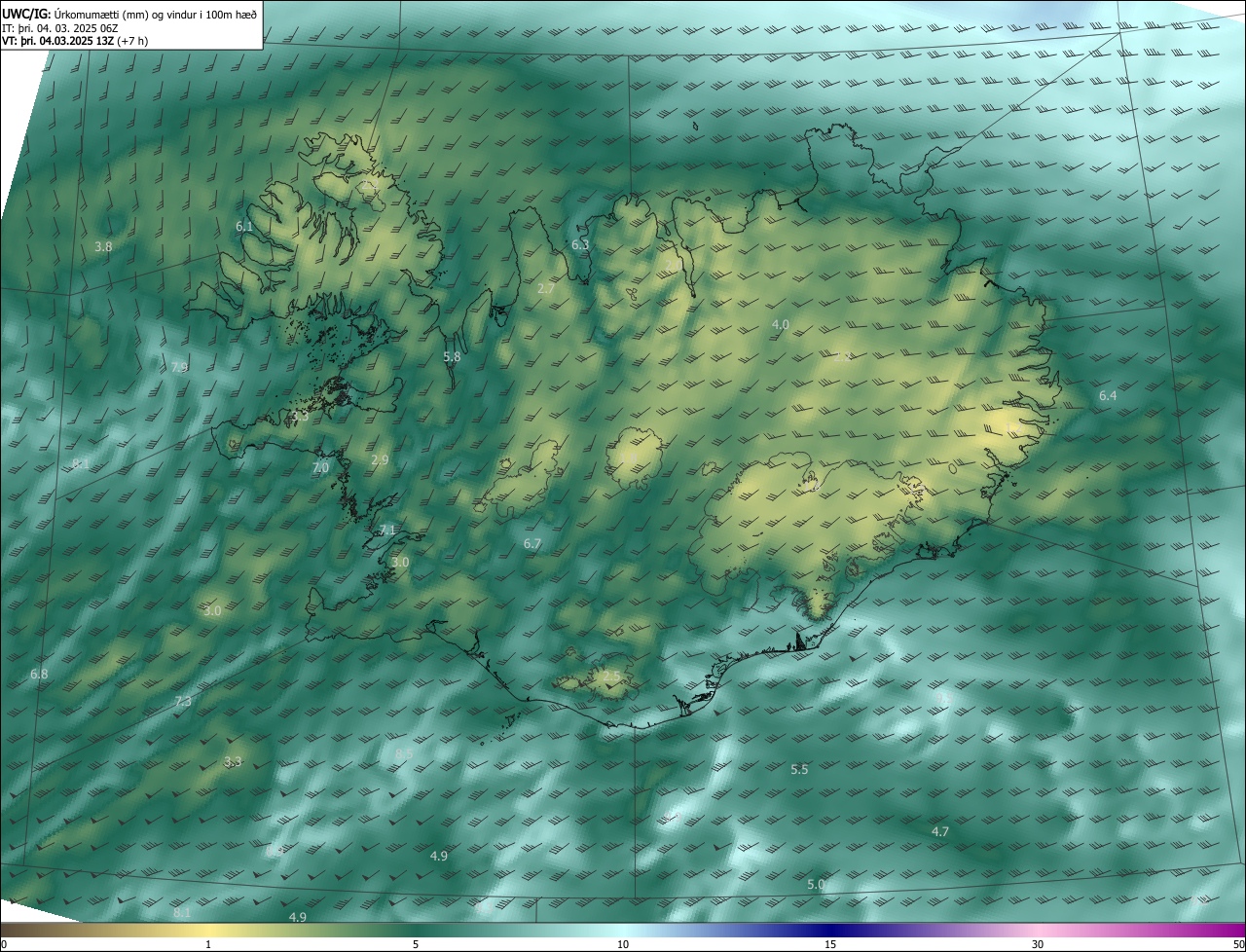The image size is (1246, 952).
Task: Click the 30 tick on the color scale
Action: click(x=1038, y=944)
